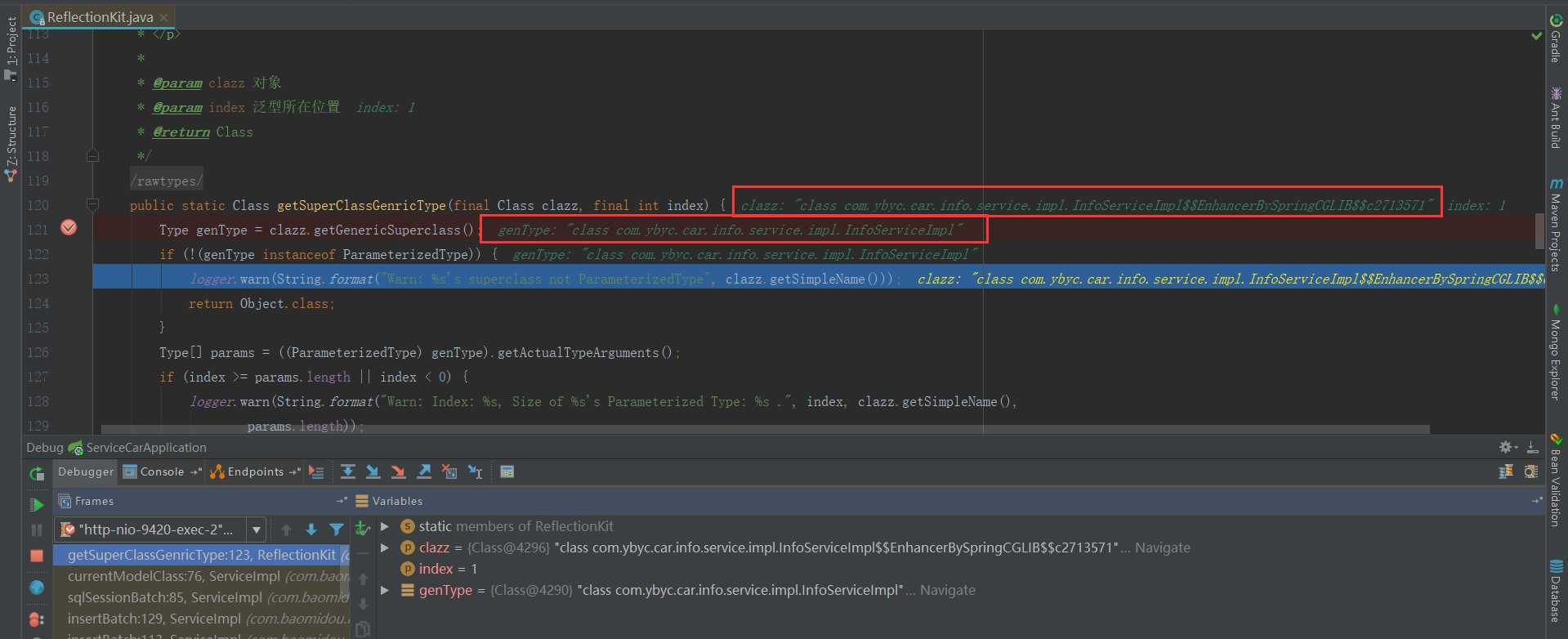Click the @return Javadoc tag on line 117
Image resolution: width=1568 pixels, height=639 pixels.
pos(181,132)
